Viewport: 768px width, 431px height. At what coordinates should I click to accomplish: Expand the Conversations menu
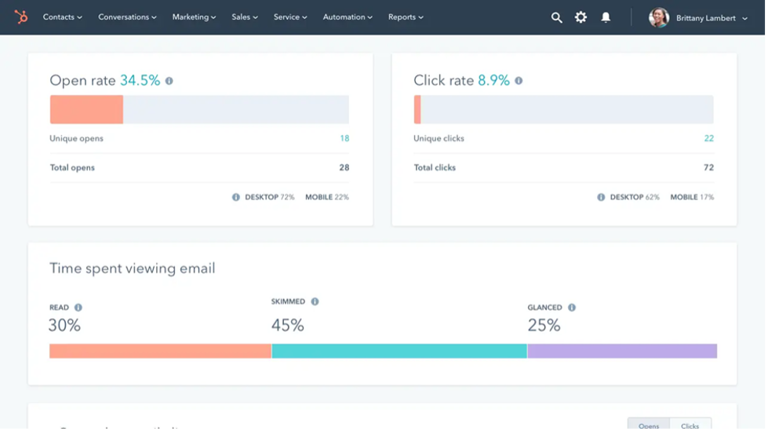(x=128, y=17)
